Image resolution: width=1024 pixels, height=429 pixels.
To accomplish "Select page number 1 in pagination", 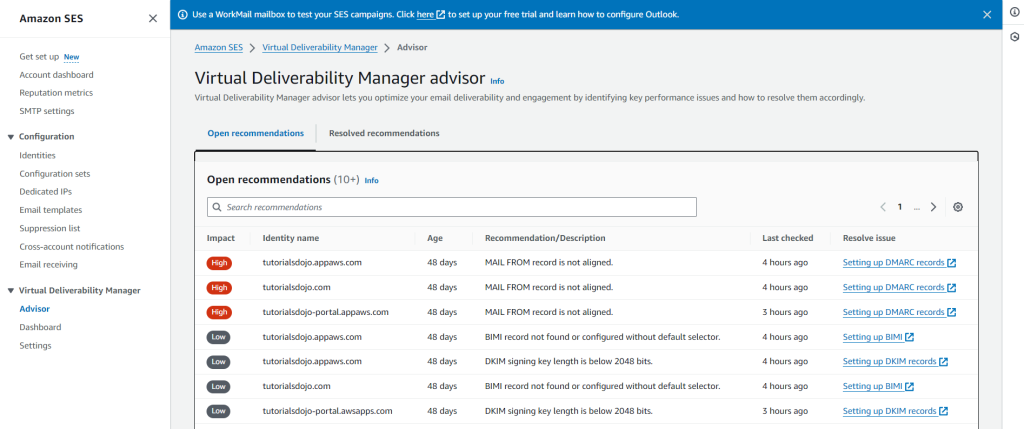I will [899, 207].
